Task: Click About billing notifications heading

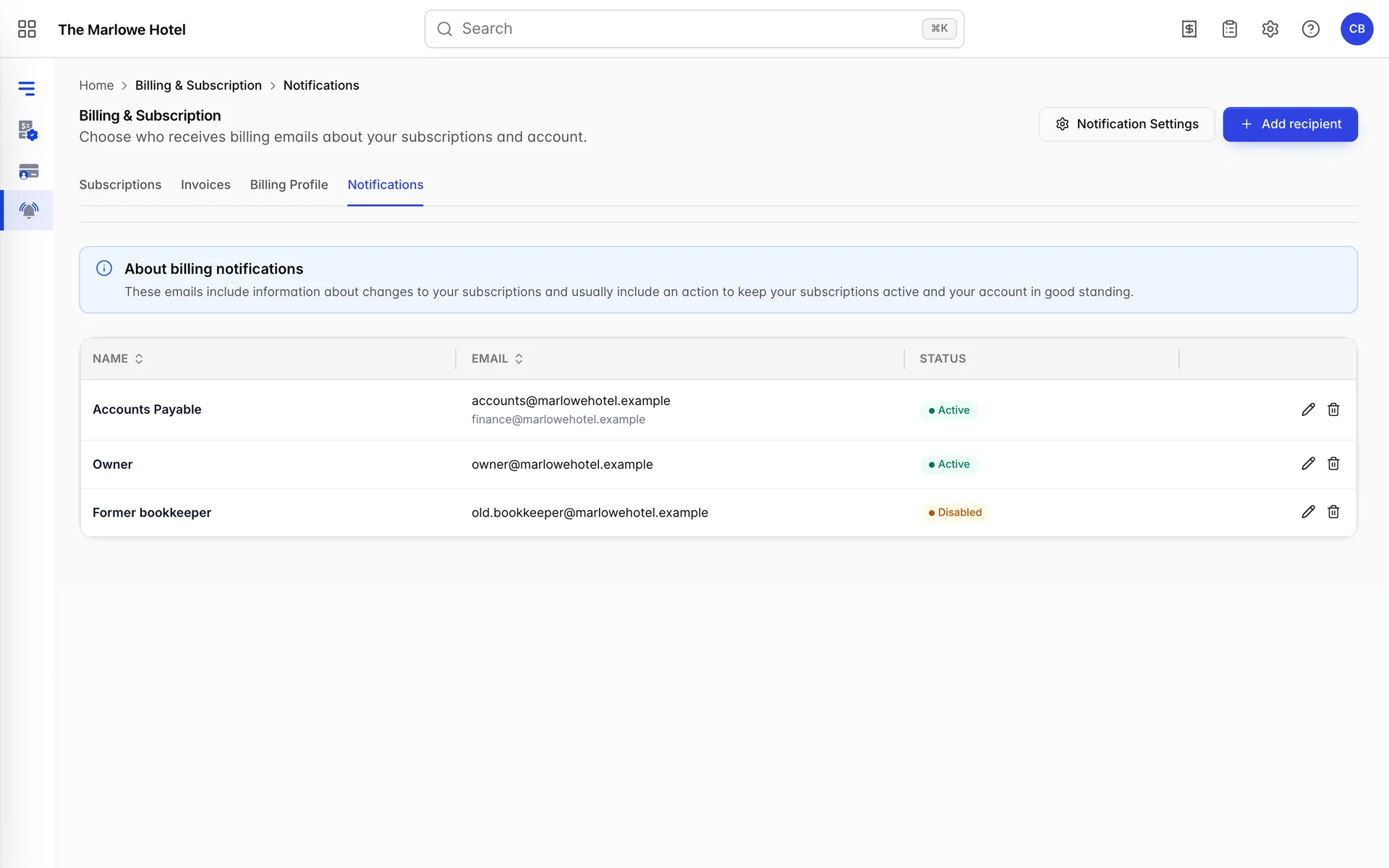Action: click(213, 269)
